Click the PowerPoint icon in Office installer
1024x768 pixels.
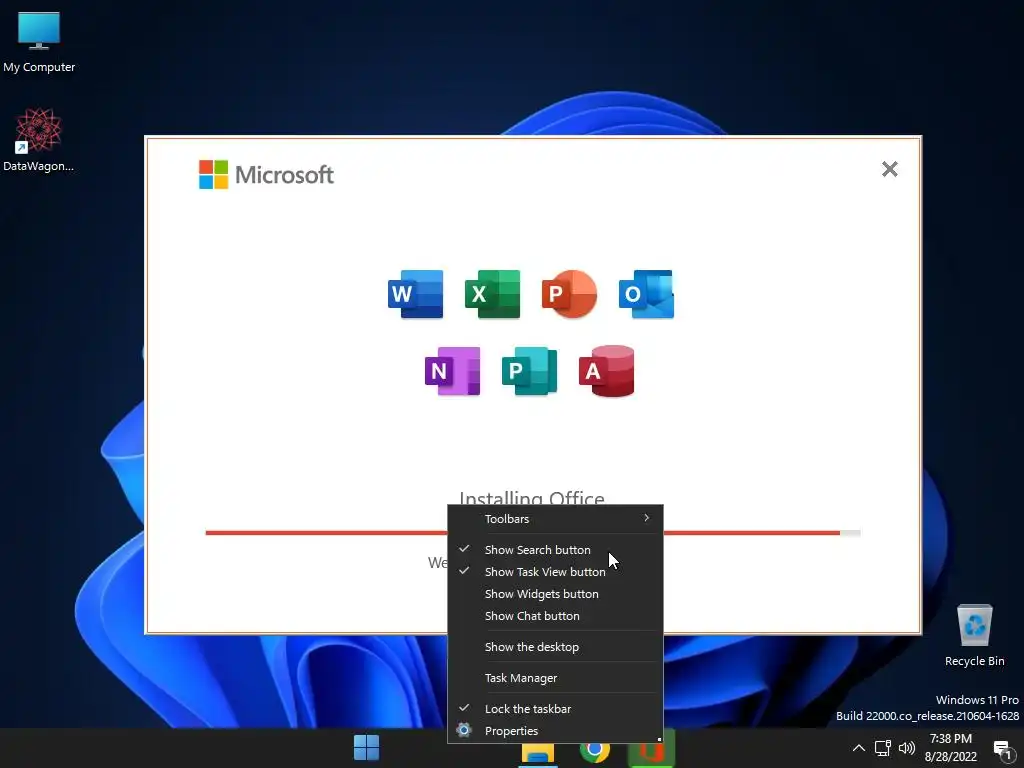[x=569, y=294]
